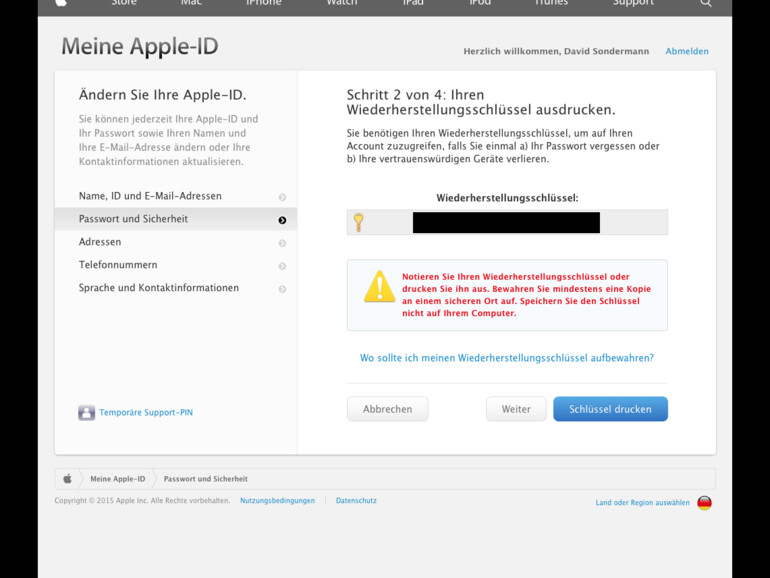Image resolution: width=770 pixels, height=578 pixels.
Task: Open the Datenschutz footer link
Action: point(356,500)
